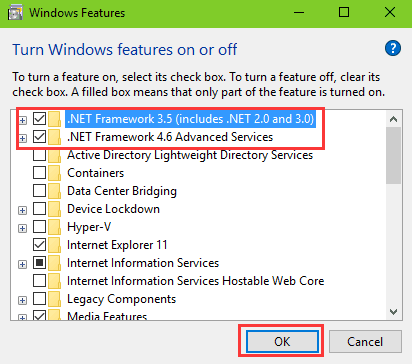Dismiss the dialog with Cancel

click(x=365, y=341)
